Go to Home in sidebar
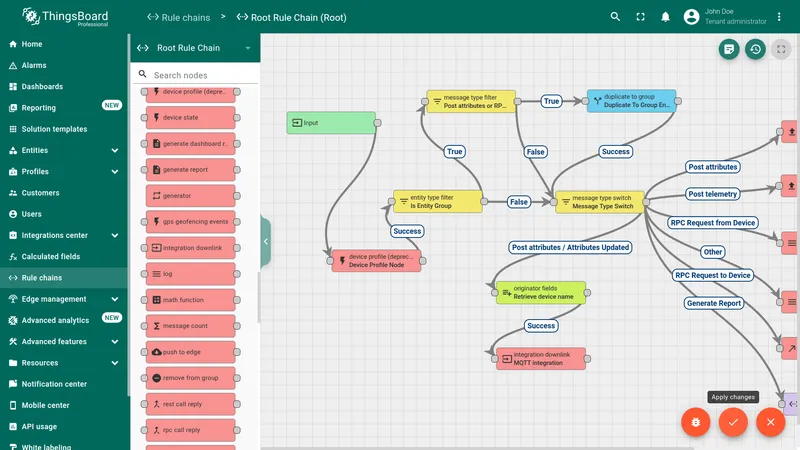This screenshot has height=450, width=800. (64, 44)
